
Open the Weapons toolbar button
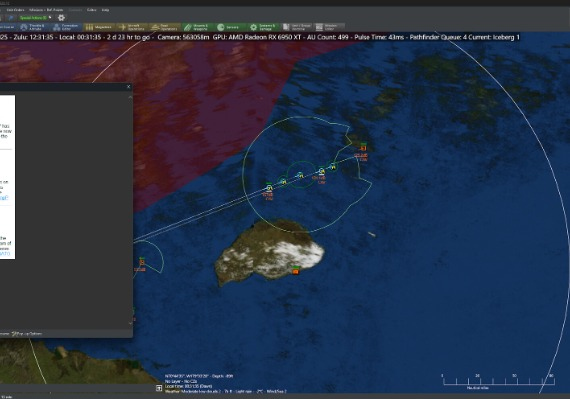pos(198,27)
